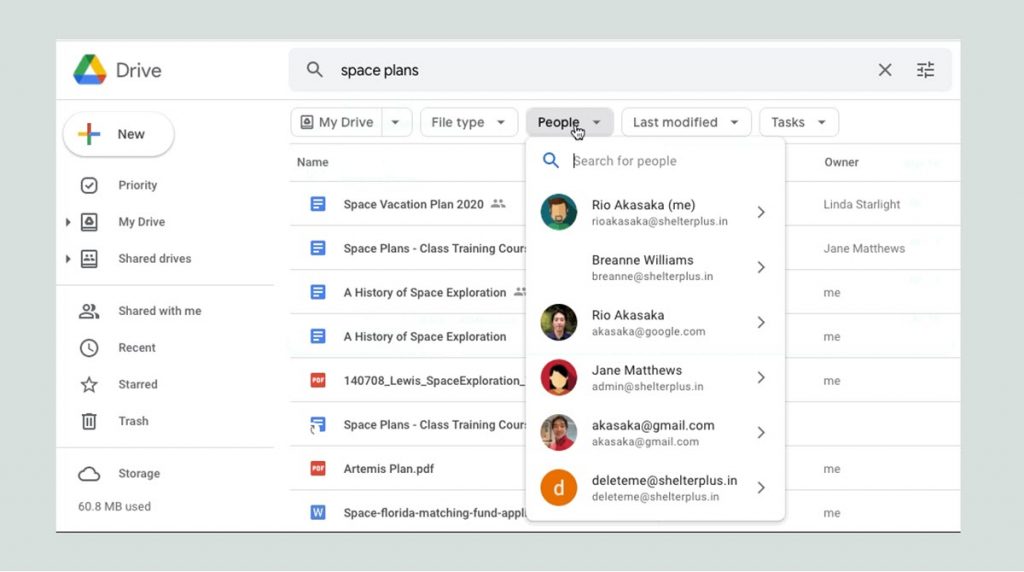Expand chevron beside akasaka@google.com
Image resolution: width=1024 pixels, height=572 pixels.
[x=761, y=323]
